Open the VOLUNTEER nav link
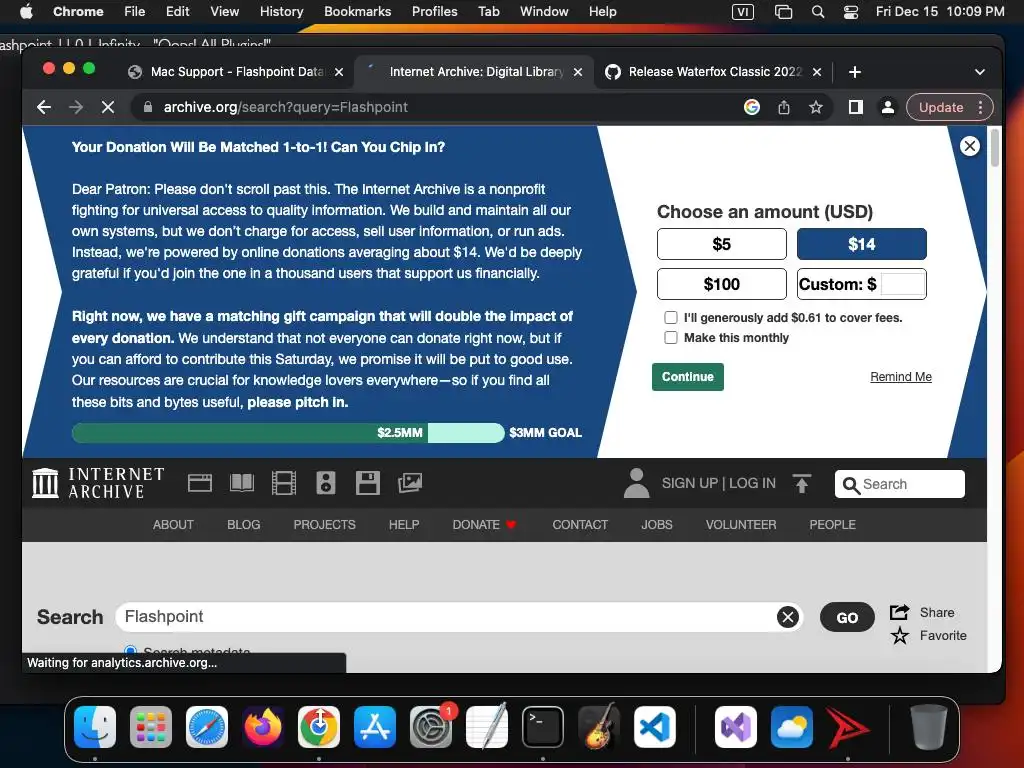 tap(741, 524)
